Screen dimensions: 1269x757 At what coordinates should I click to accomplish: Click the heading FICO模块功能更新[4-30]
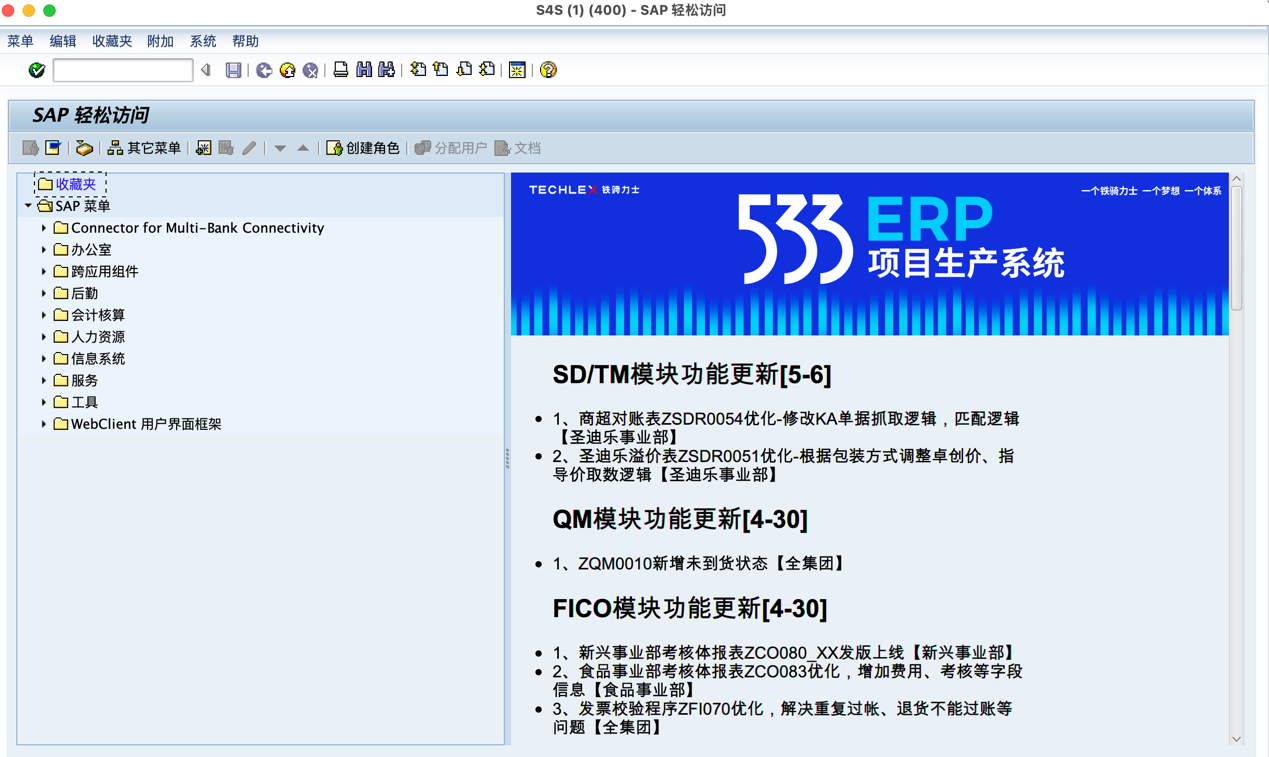(690, 608)
